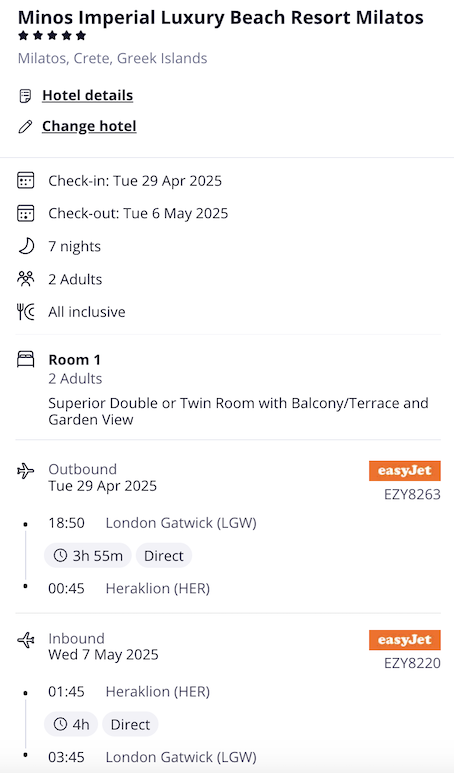
Task: Click the 3h 55m duration badge
Action: (88, 556)
